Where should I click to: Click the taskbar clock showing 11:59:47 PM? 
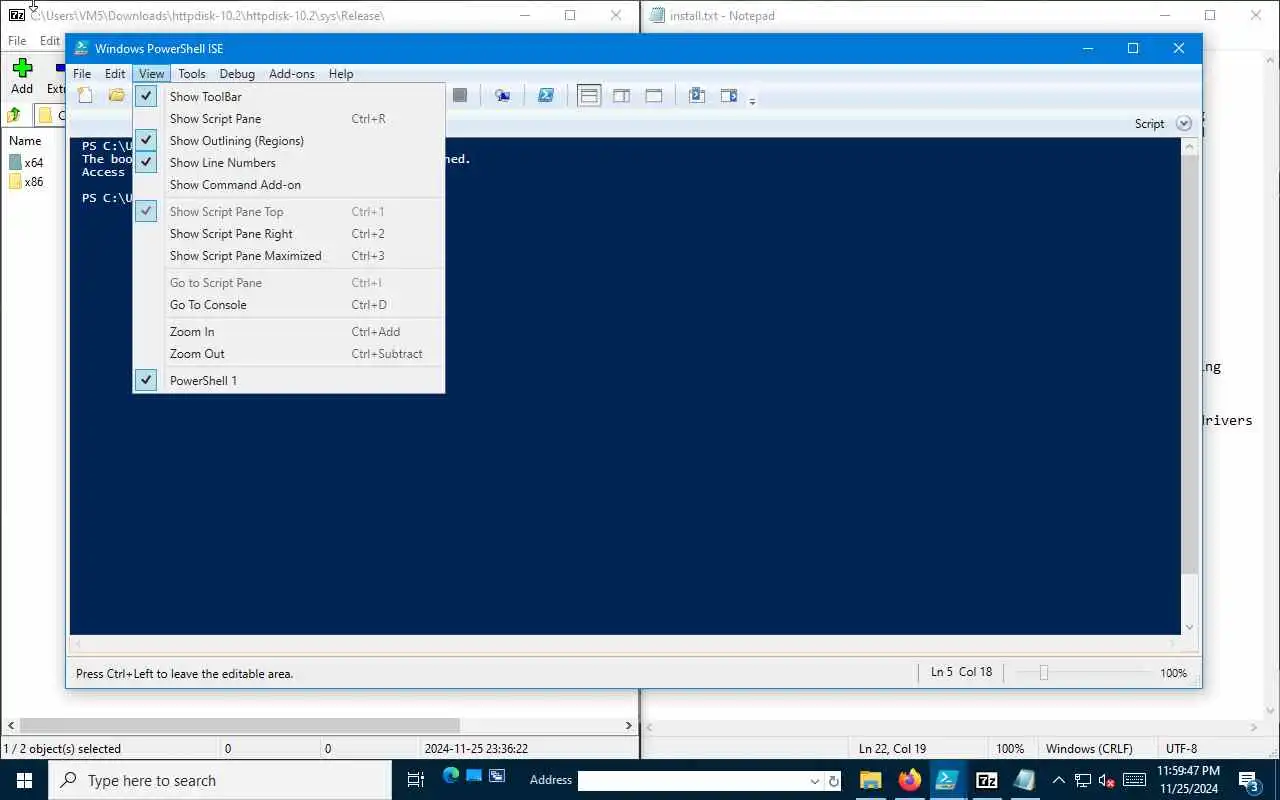tap(1188, 780)
